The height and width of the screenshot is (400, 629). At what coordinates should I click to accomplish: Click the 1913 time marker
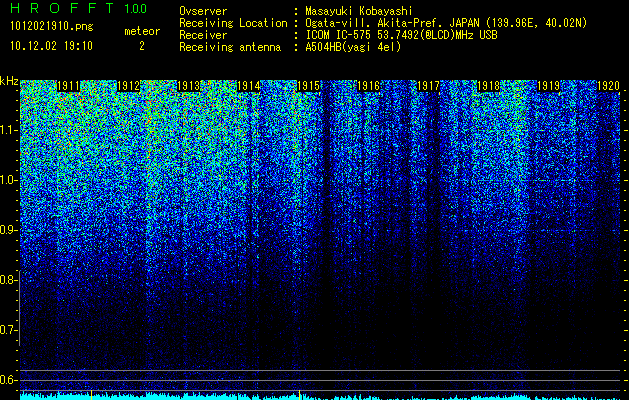(188, 86)
